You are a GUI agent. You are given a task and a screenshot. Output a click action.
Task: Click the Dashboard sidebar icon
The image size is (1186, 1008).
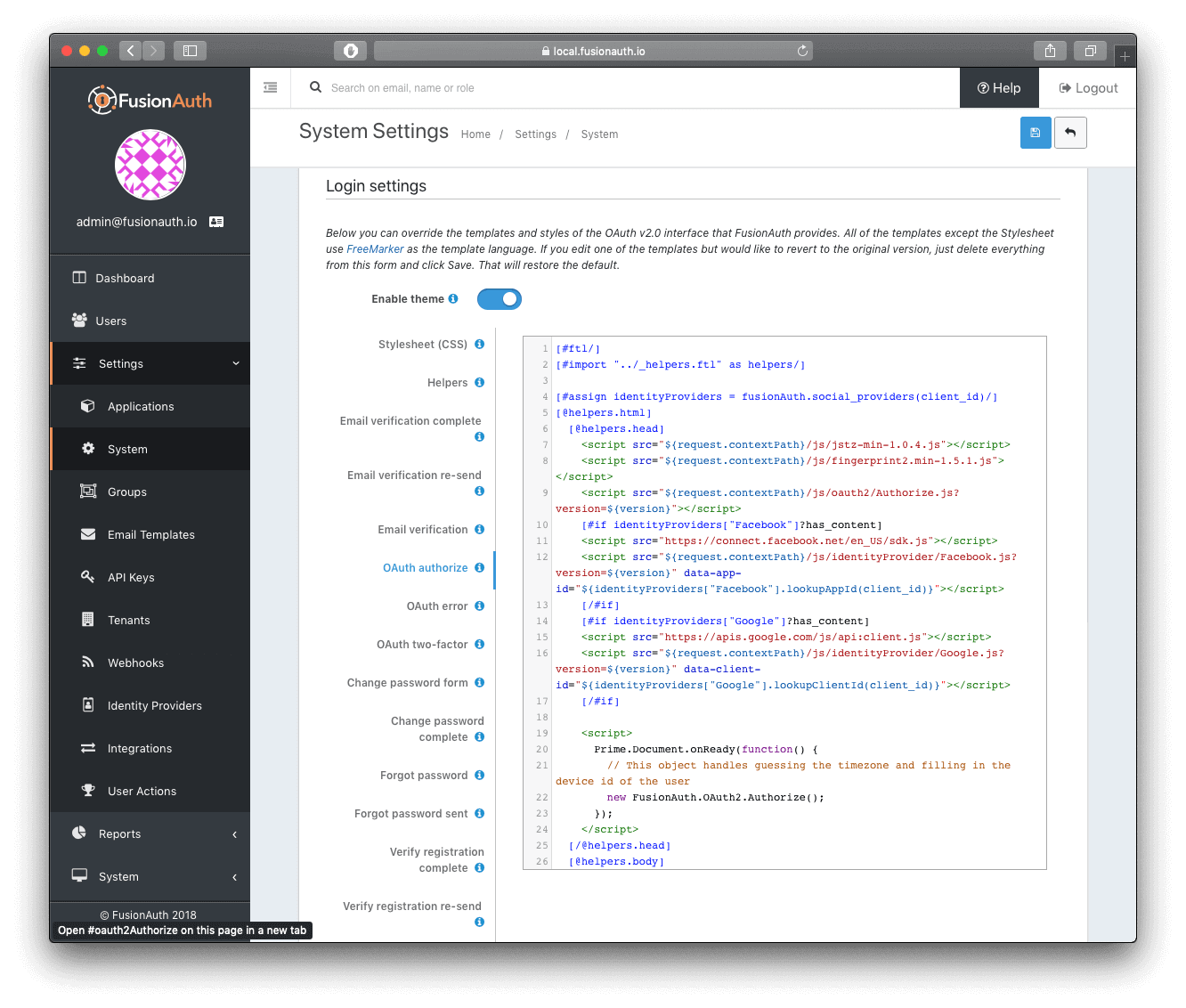point(79,278)
